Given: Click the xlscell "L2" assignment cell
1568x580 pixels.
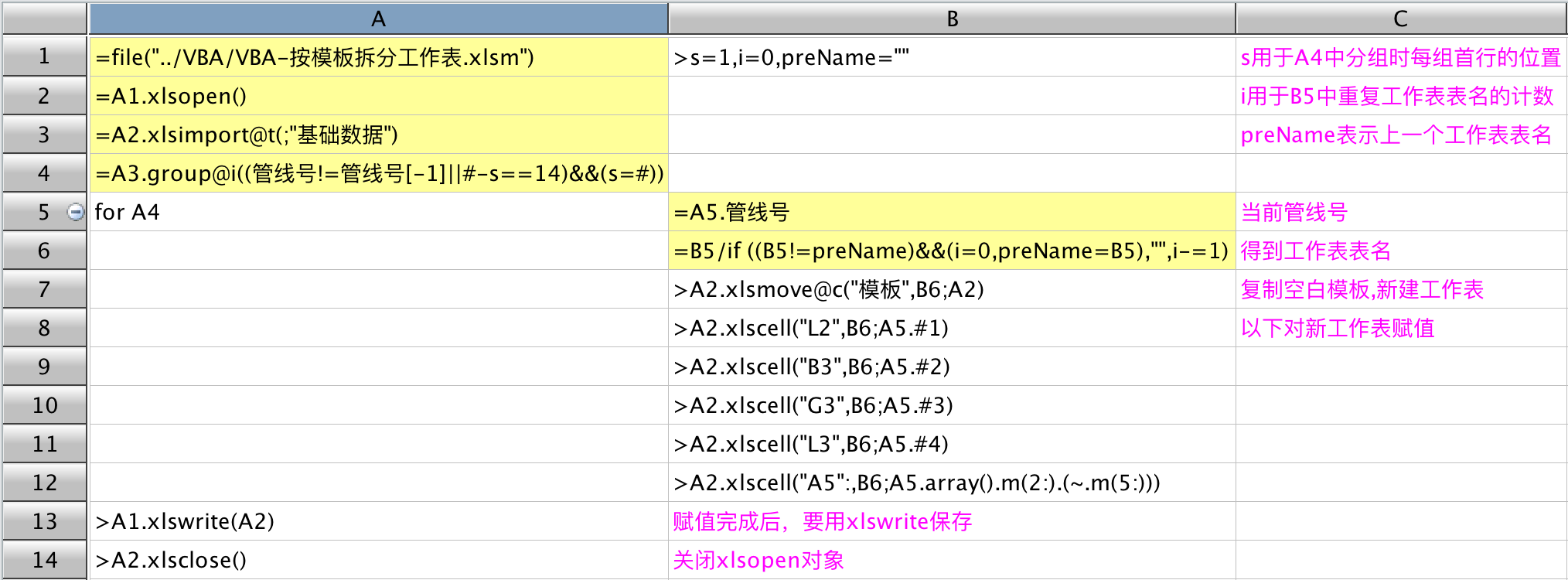Looking at the screenshot, I should [x=952, y=328].
